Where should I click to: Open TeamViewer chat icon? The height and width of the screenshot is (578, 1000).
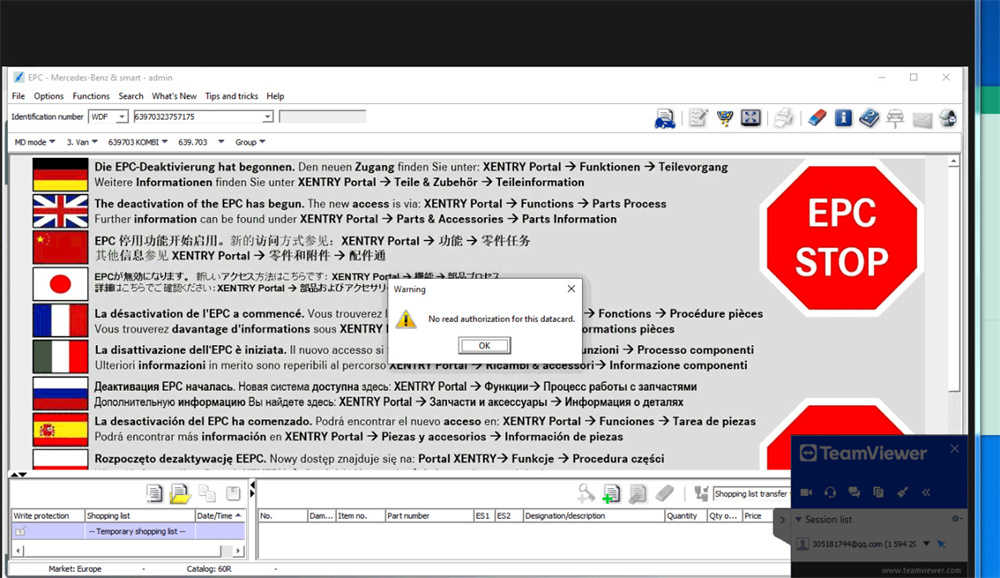pos(854,491)
